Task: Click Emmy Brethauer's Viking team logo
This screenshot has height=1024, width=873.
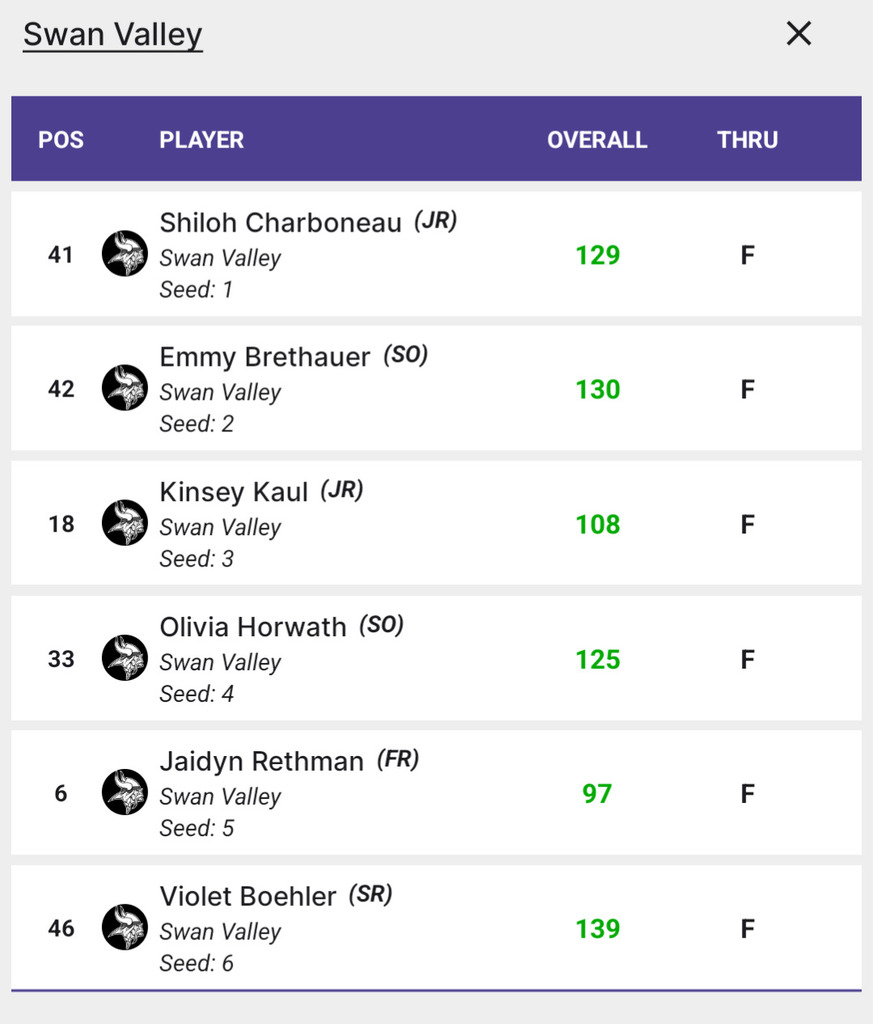Action: [x=125, y=388]
